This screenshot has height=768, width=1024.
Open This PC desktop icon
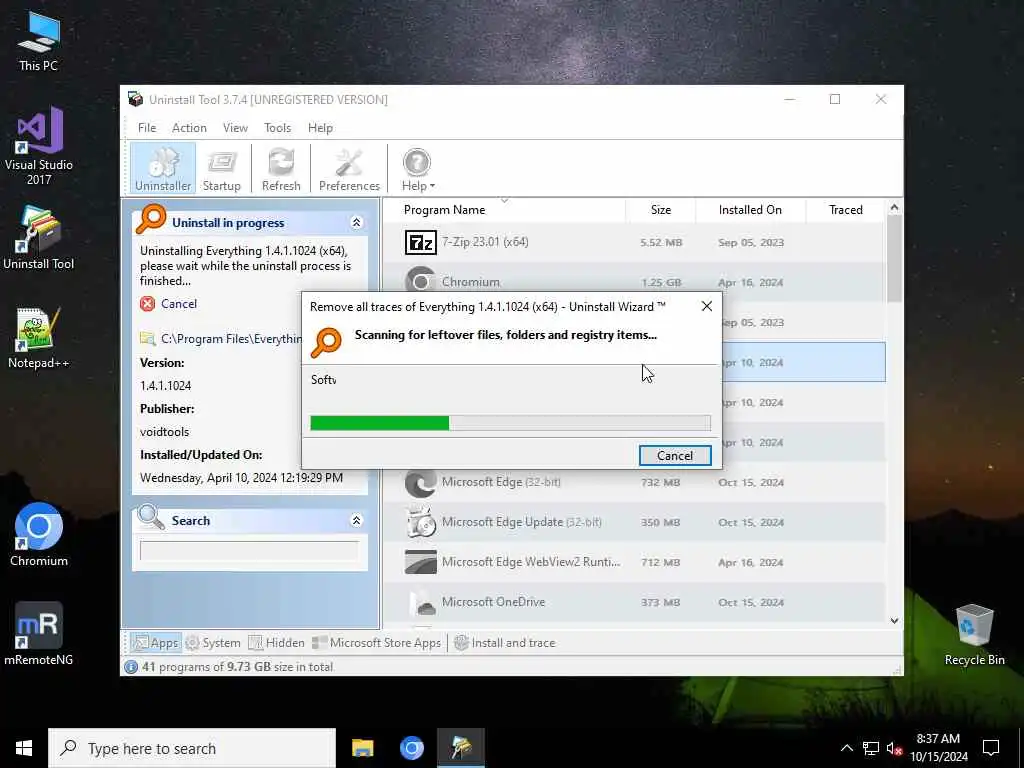(38, 42)
